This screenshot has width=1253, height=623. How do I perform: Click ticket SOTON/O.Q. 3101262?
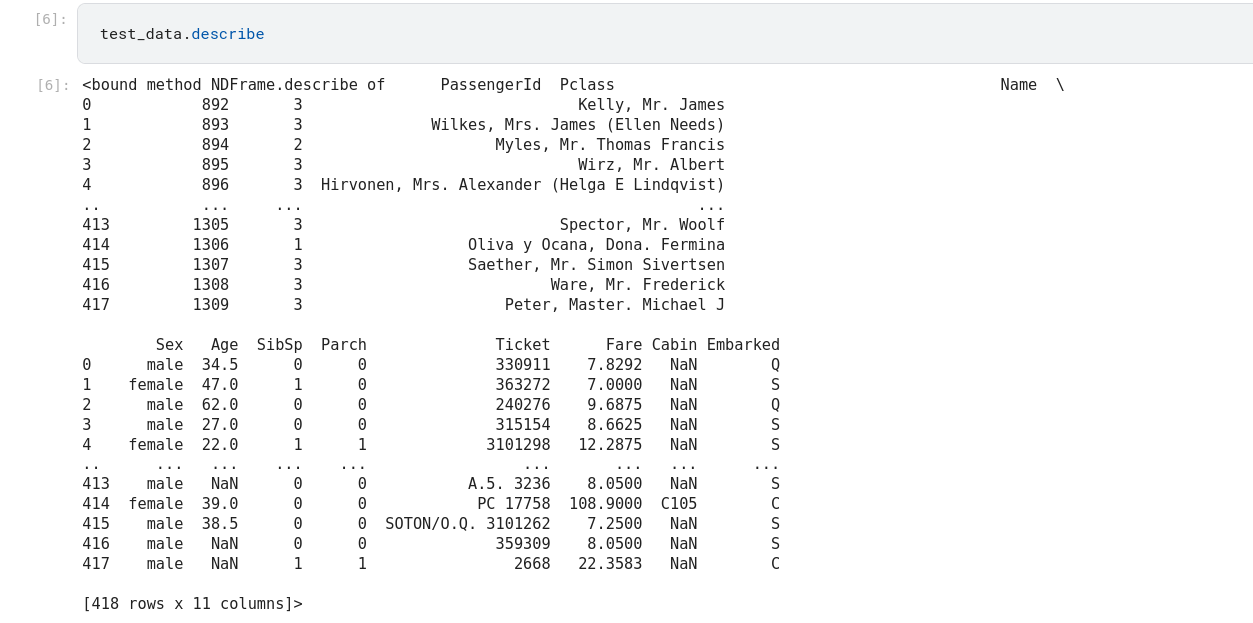[467, 524]
